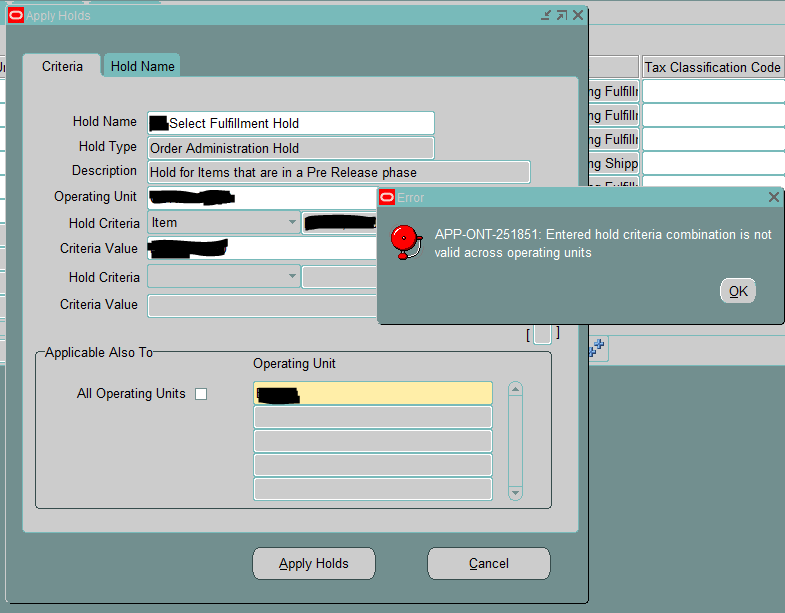
Task: Maximize the Apply Holds window
Action: (562, 16)
